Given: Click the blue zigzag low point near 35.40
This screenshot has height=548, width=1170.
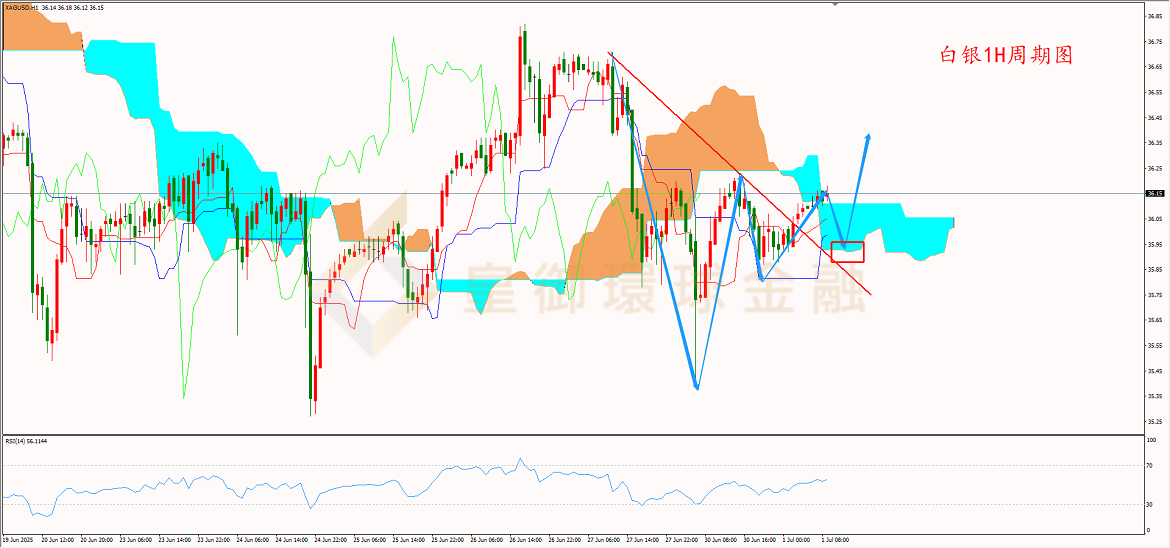Looking at the screenshot, I should point(696,387).
